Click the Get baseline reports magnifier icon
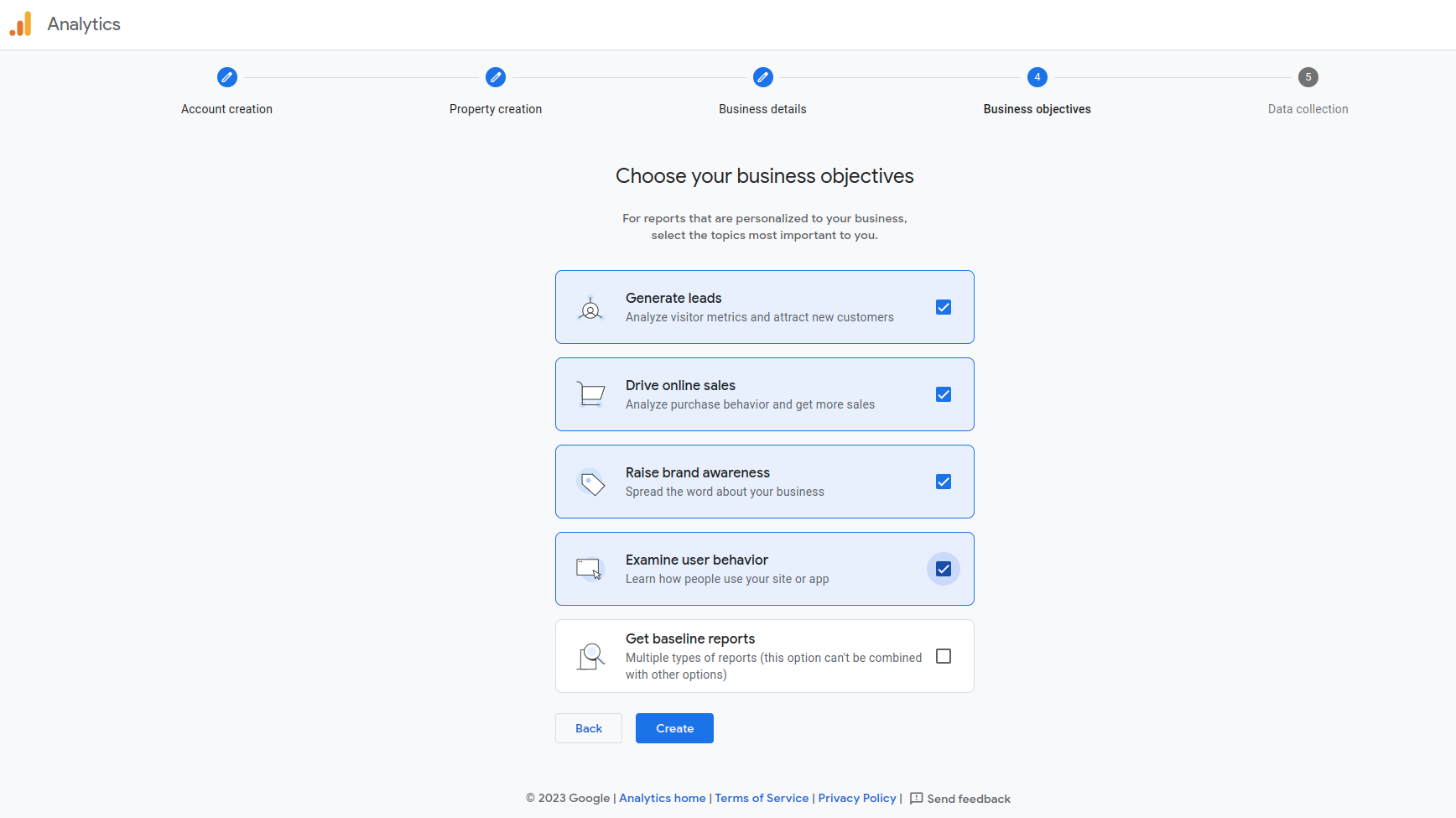The width and height of the screenshot is (1456, 818). [x=591, y=656]
